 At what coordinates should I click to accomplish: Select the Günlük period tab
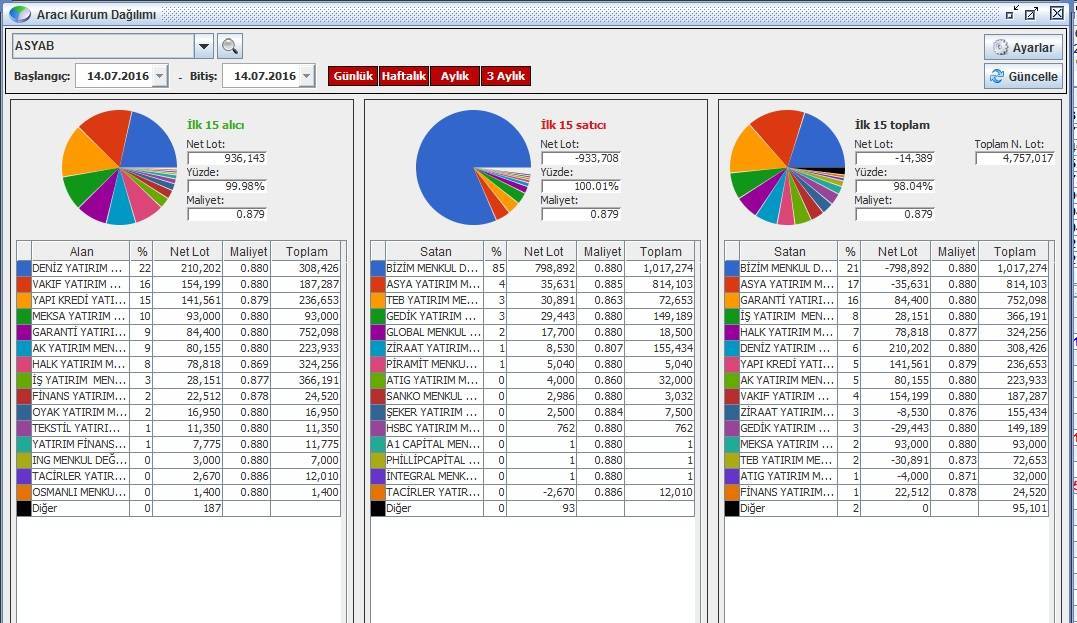[x=352, y=76]
